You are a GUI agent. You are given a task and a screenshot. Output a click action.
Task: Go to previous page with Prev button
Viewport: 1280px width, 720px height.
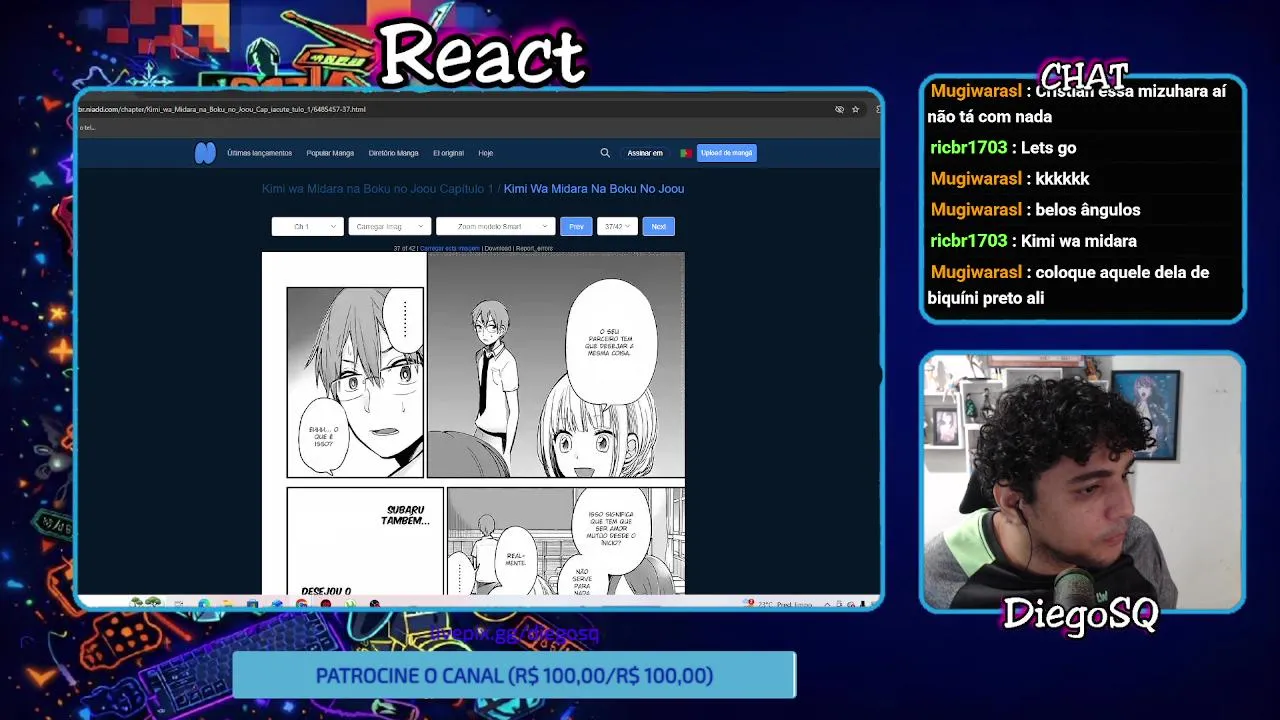tap(576, 227)
